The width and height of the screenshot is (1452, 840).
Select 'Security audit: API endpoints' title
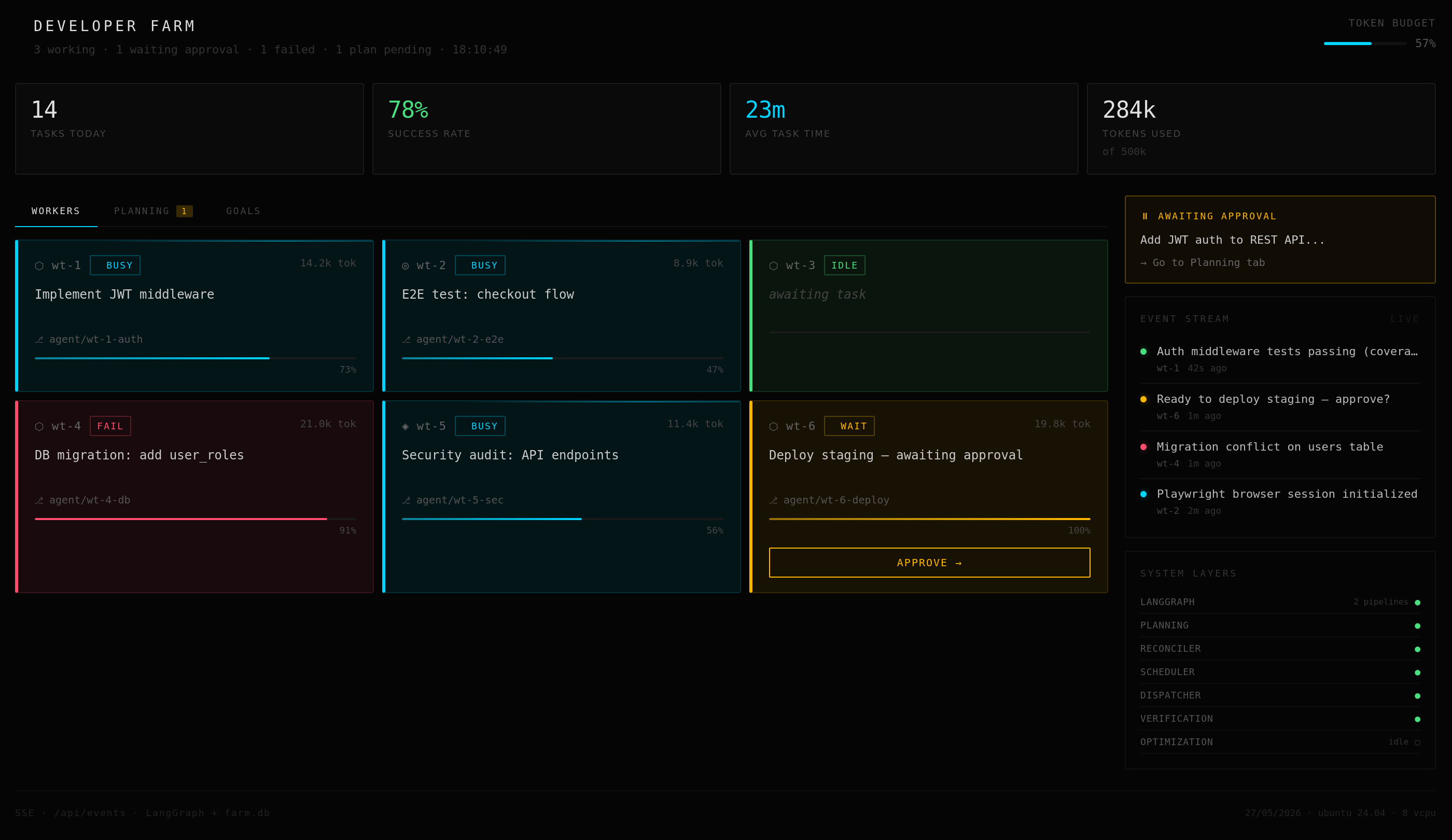pyautogui.click(x=510, y=455)
